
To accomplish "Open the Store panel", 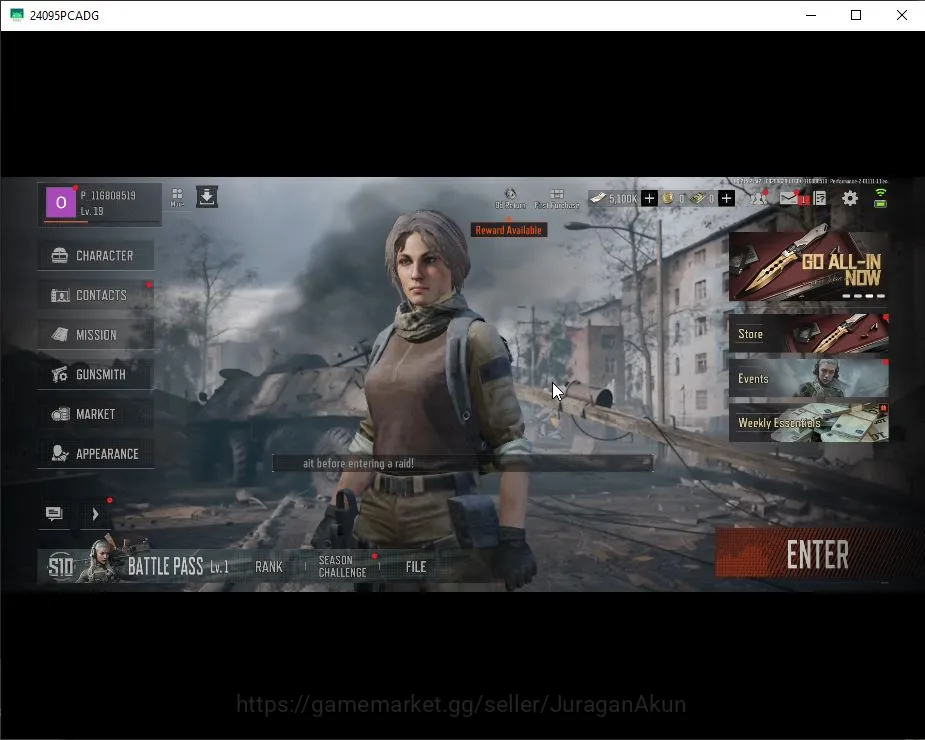I will click(x=809, y=334).
